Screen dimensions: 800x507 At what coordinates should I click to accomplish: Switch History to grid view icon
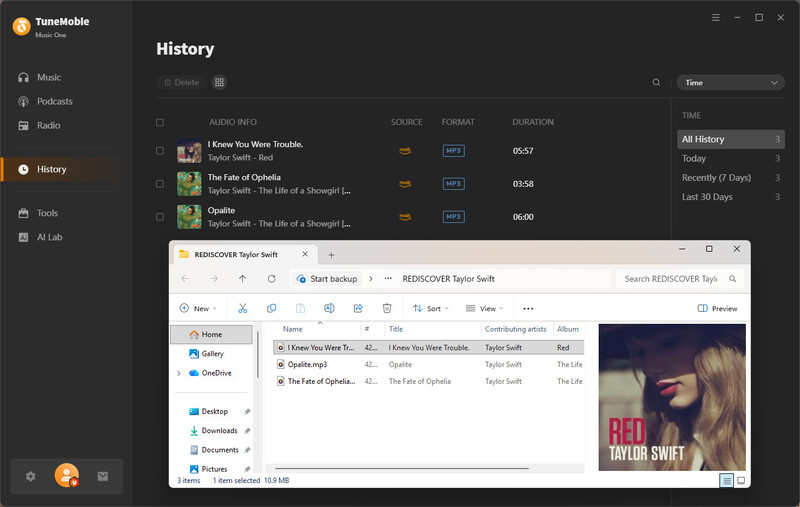[x=219, y=83]
